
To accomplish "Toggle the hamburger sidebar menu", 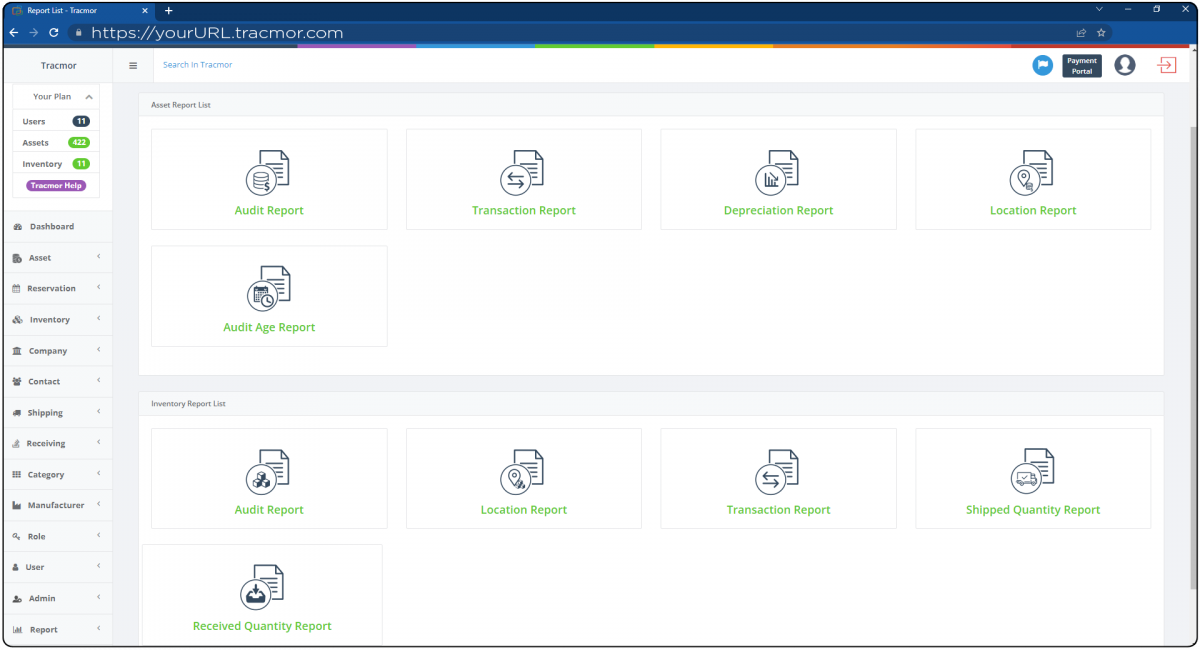I will tap(133, 65).
